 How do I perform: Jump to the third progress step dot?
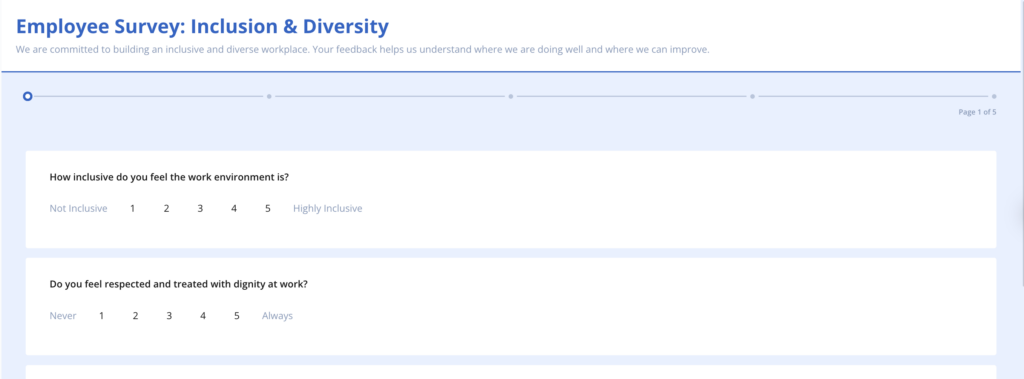click(x=511, y=96)
